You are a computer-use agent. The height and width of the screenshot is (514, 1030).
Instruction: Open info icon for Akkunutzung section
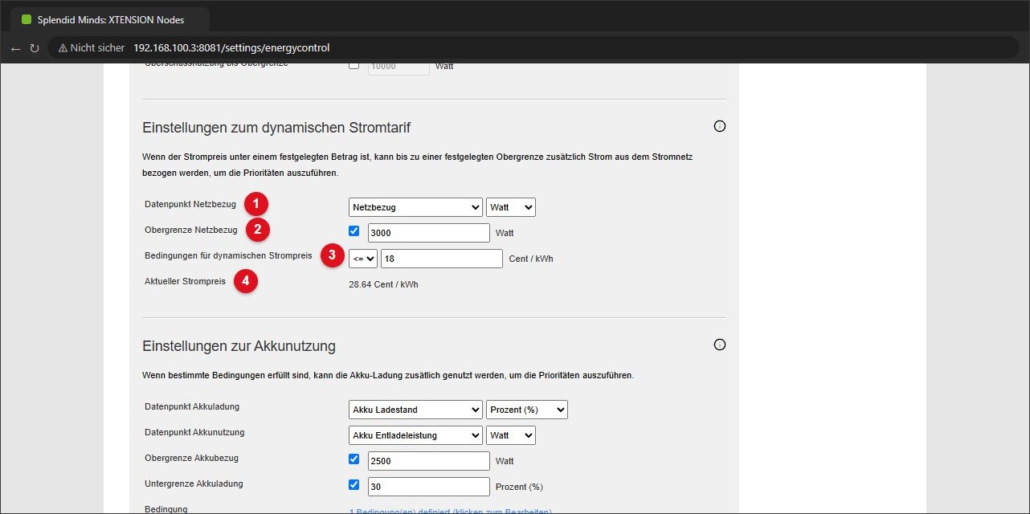(x=719, y=344)
